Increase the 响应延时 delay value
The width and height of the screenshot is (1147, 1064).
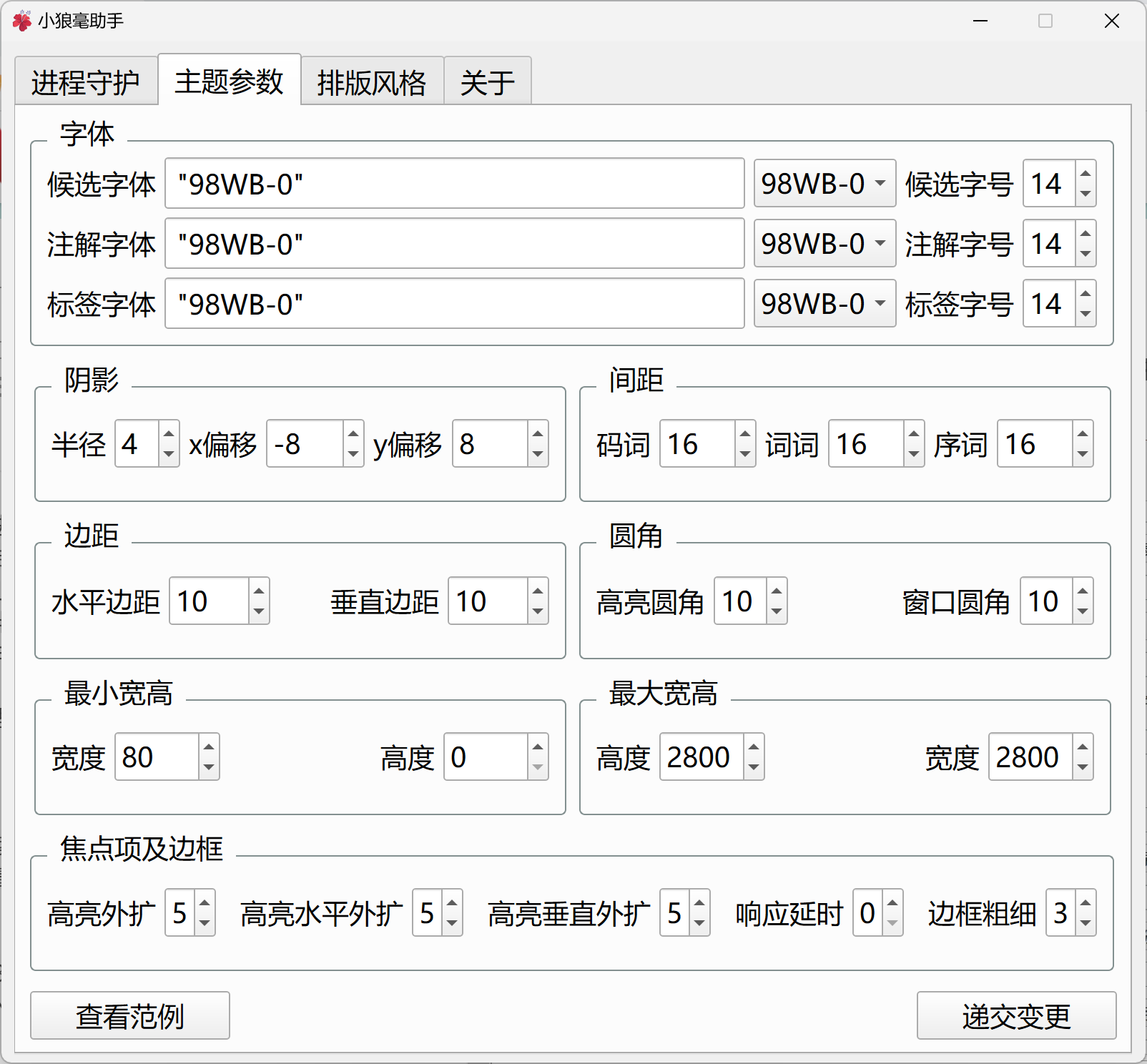(x=892, y=903)
